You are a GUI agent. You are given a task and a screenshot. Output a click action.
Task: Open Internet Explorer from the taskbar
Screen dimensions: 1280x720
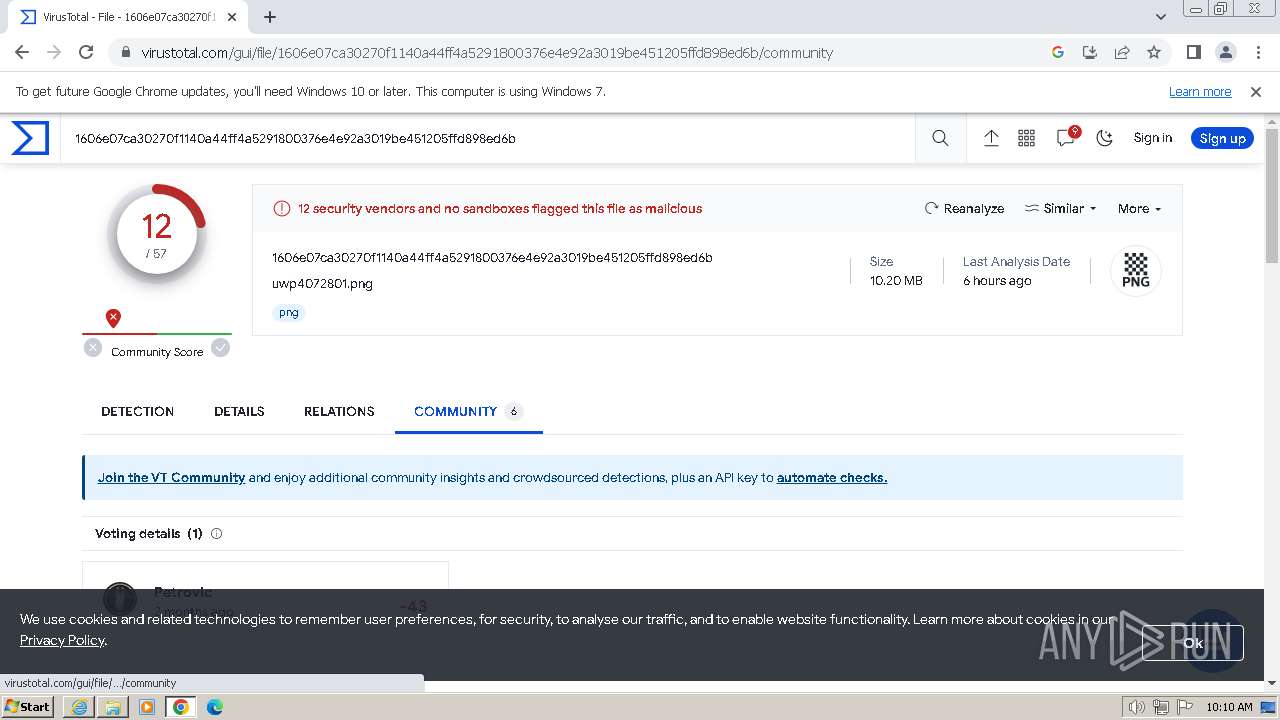79,707
